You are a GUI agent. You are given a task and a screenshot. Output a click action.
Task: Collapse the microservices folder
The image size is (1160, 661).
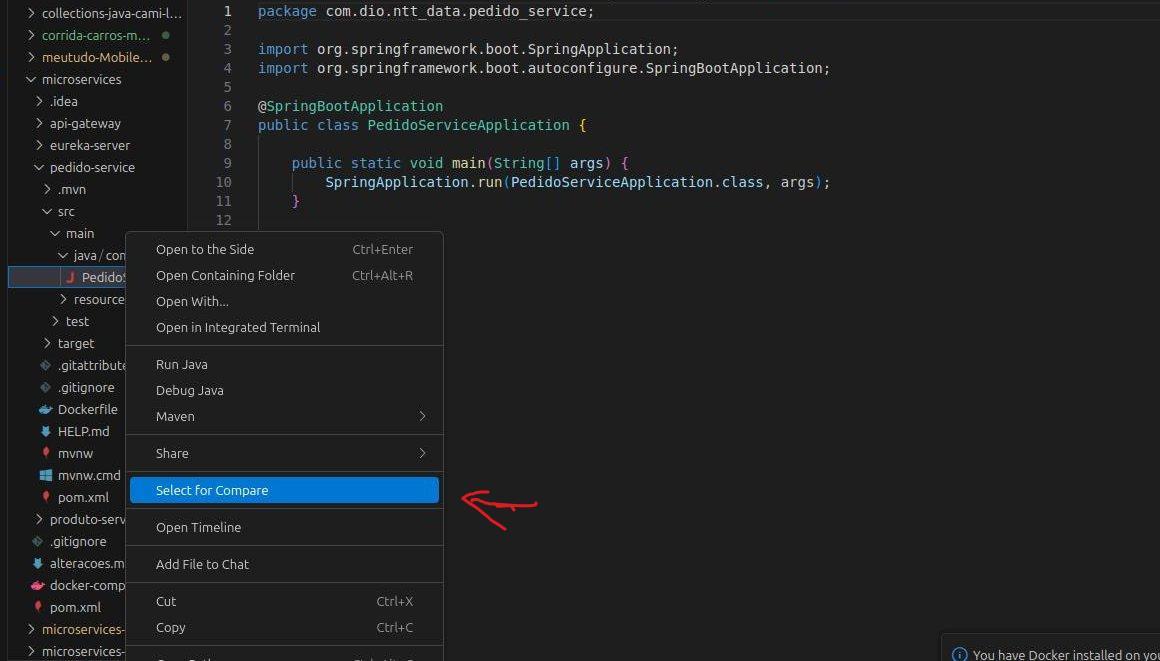pyautogui.click(x=31, y=79)
